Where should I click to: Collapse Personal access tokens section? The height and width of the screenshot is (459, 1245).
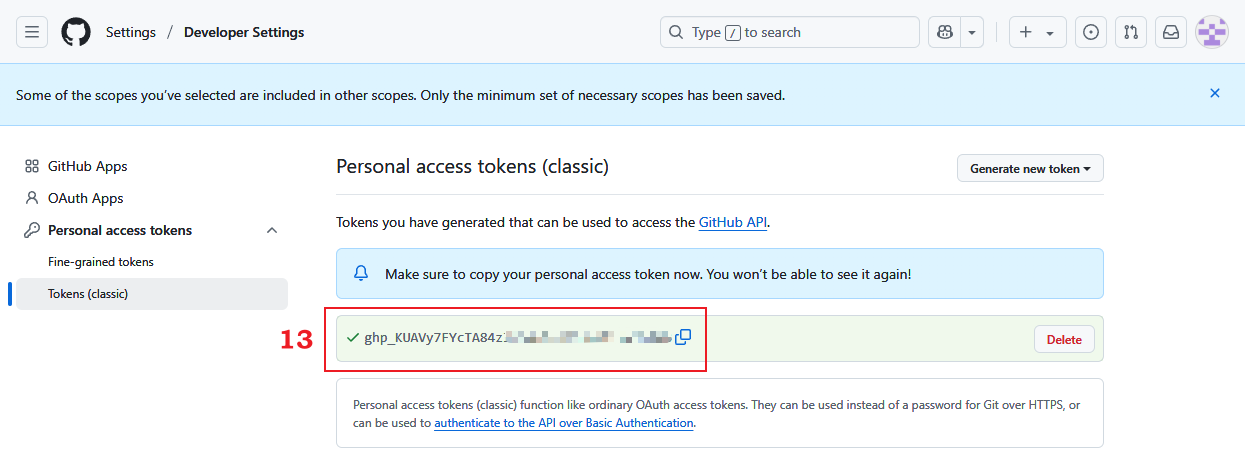click(x=272, y=230)
